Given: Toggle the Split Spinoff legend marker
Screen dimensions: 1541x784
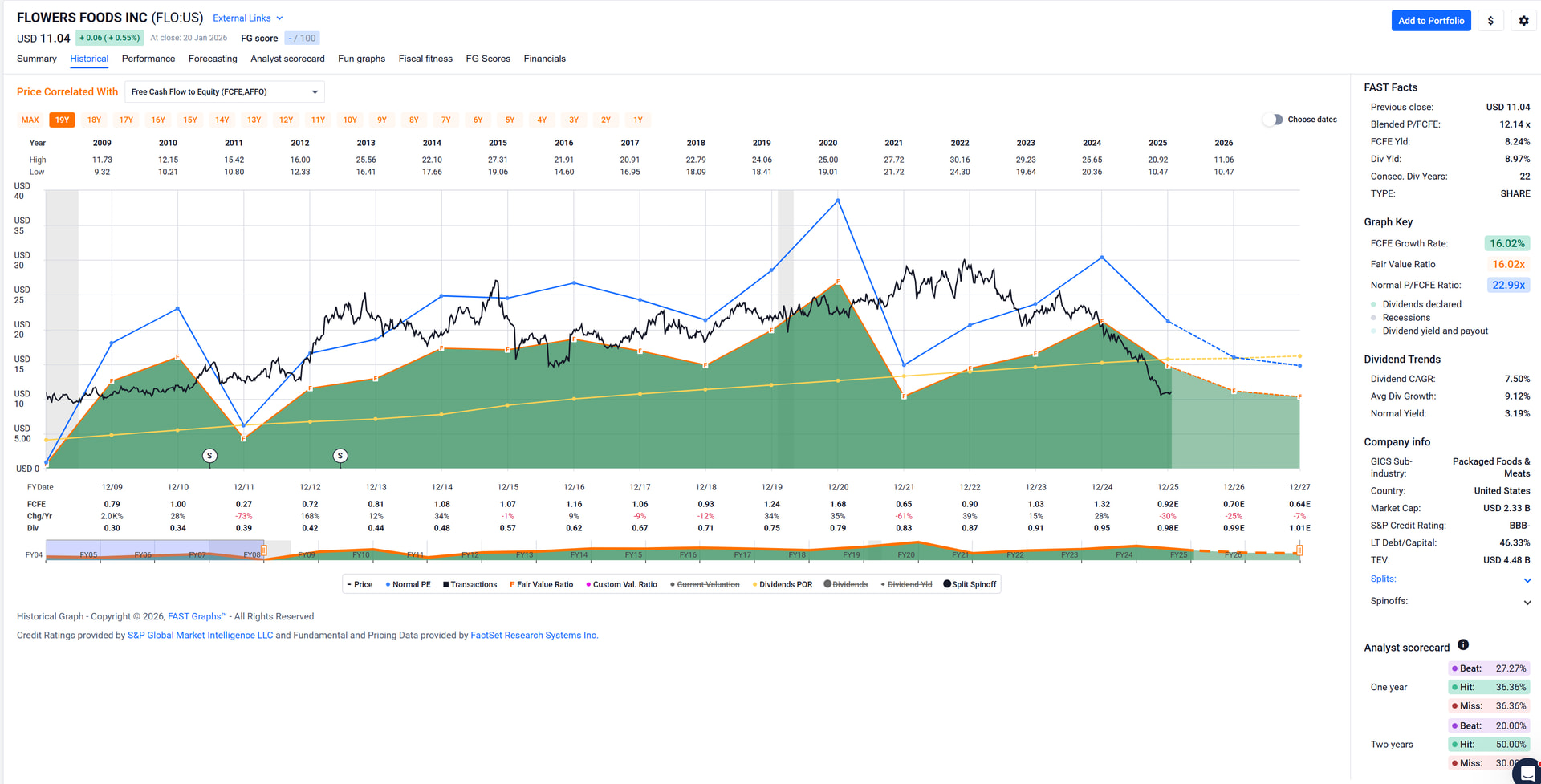Looking at the screenshot, I should pos(947,584).
